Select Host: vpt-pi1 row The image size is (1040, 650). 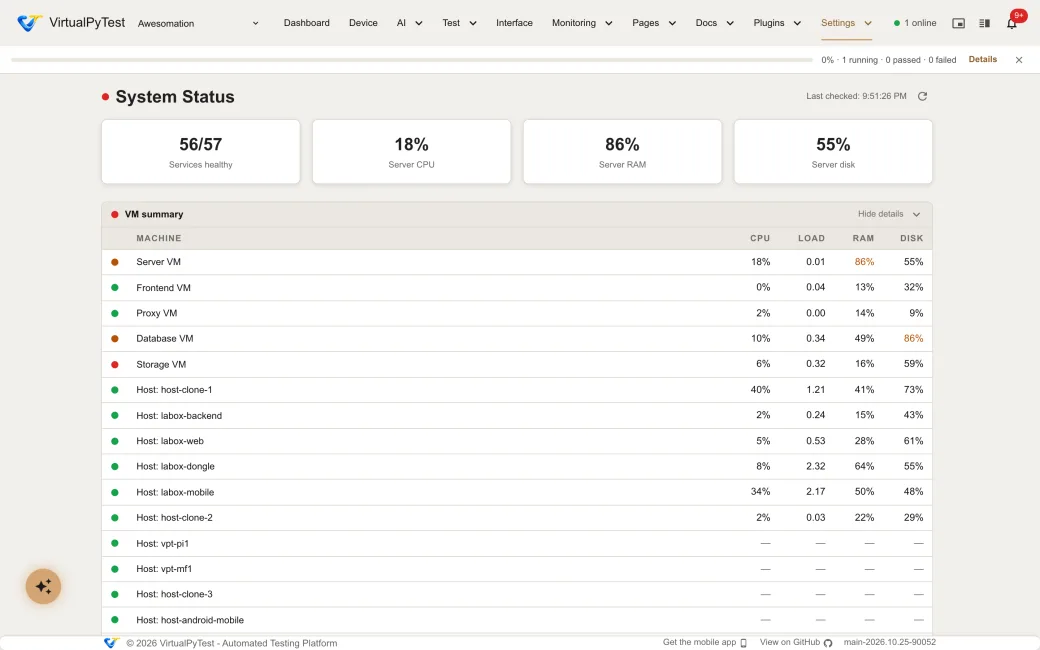tap(517, 543)
